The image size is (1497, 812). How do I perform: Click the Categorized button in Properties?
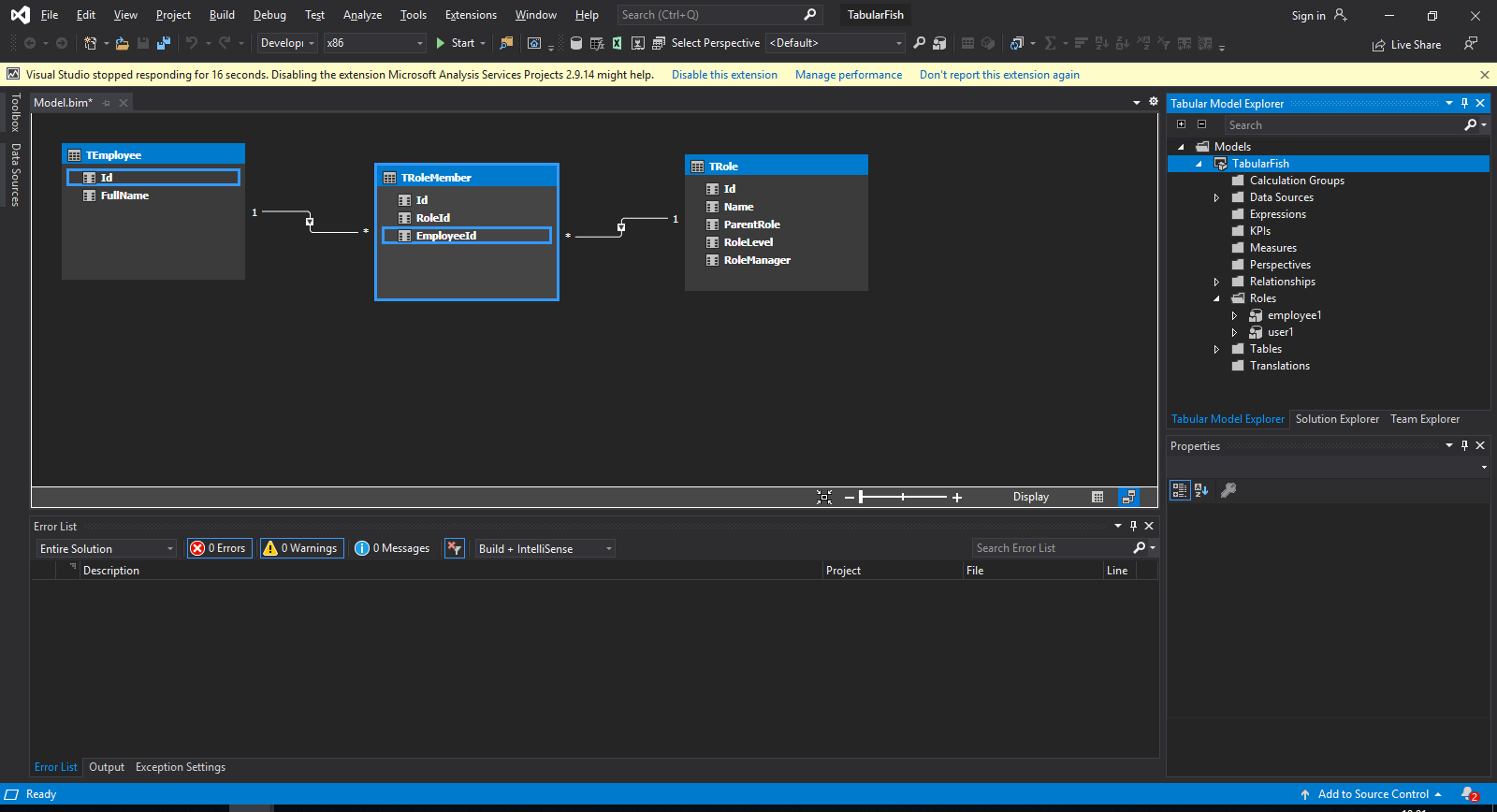click(x=1180, y=490)
